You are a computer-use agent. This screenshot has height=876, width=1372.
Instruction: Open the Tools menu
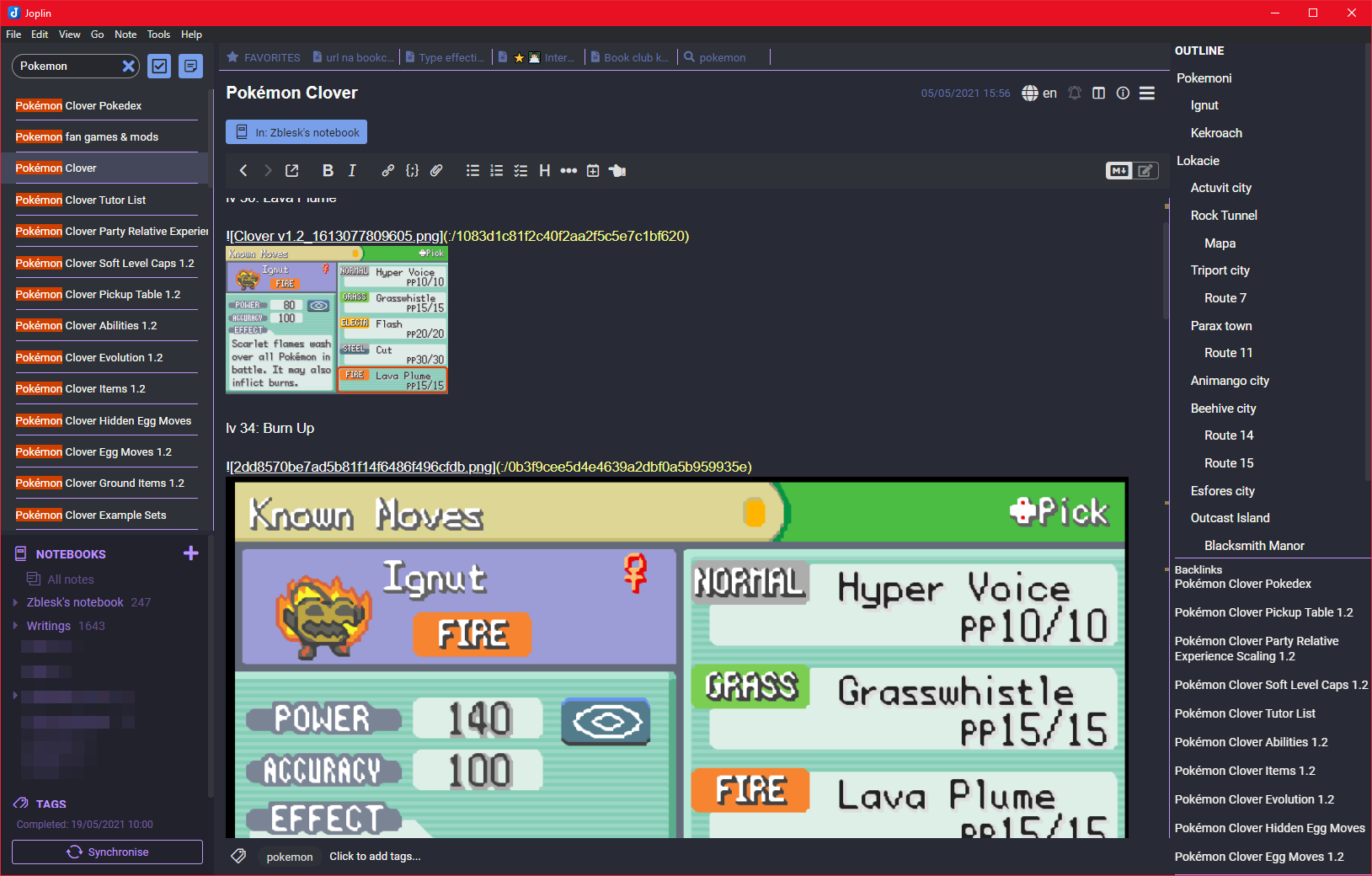click(x=158, y=35)
